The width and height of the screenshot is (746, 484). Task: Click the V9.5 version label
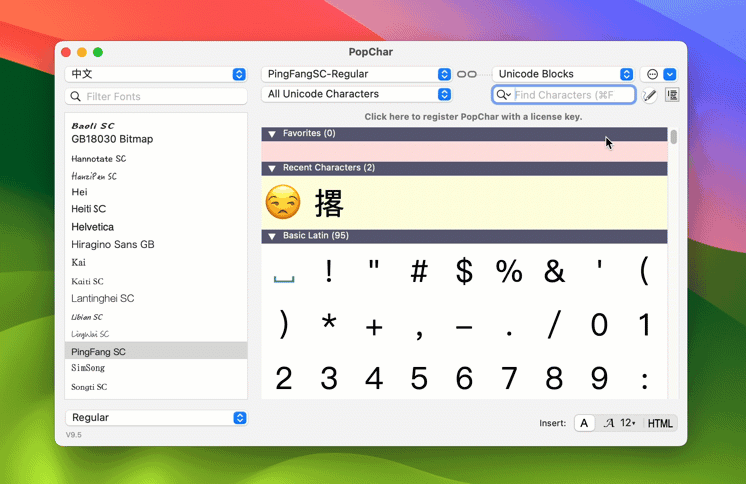click(74, 435)
